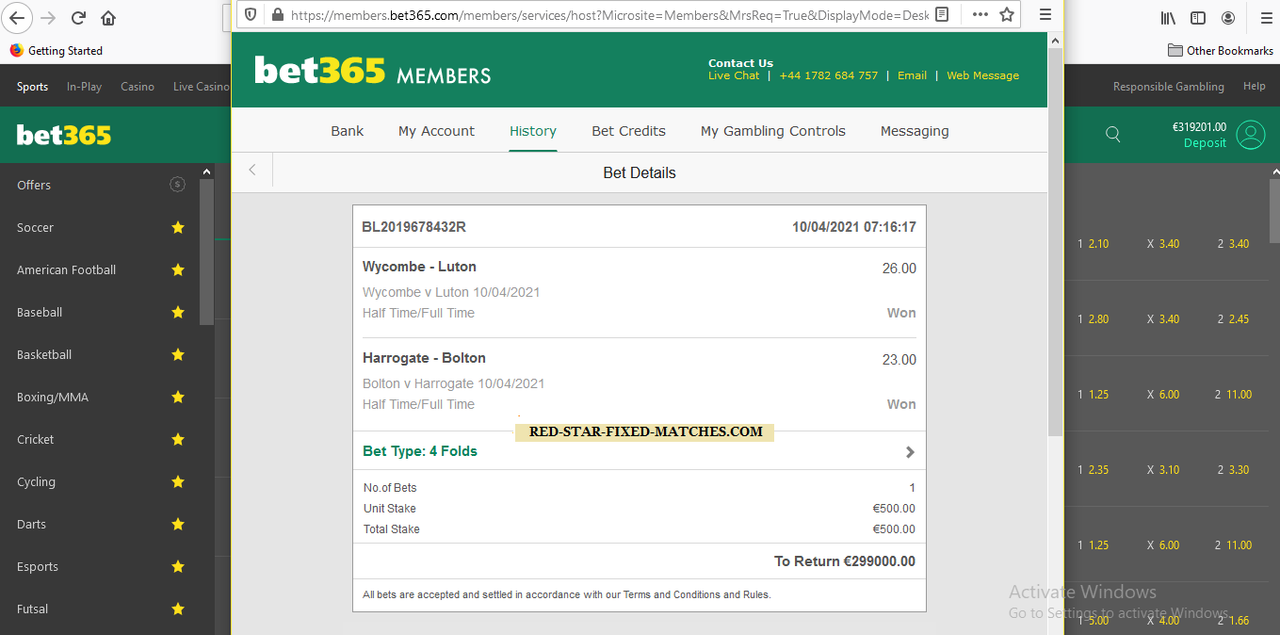Toggle the Cricket favourite star
1280x635 pixels.
pos(178,439)
